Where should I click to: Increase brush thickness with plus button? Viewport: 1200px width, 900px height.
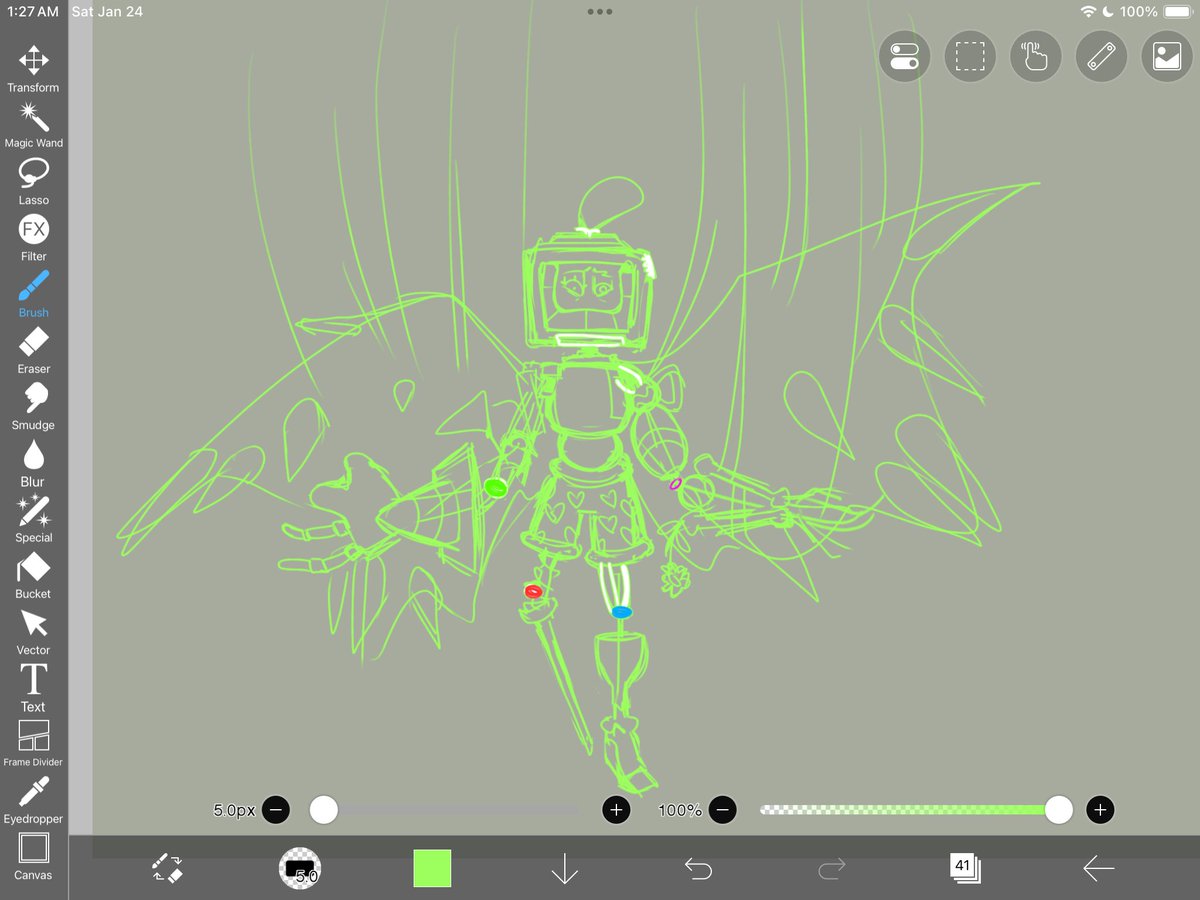click(616, 810)
